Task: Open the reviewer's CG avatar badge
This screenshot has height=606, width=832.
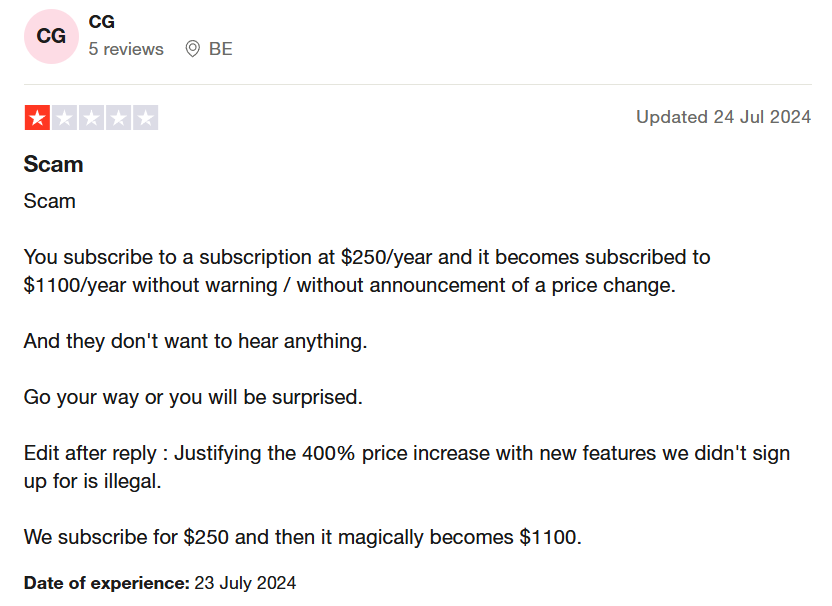Action: click(x=51, y=36)
